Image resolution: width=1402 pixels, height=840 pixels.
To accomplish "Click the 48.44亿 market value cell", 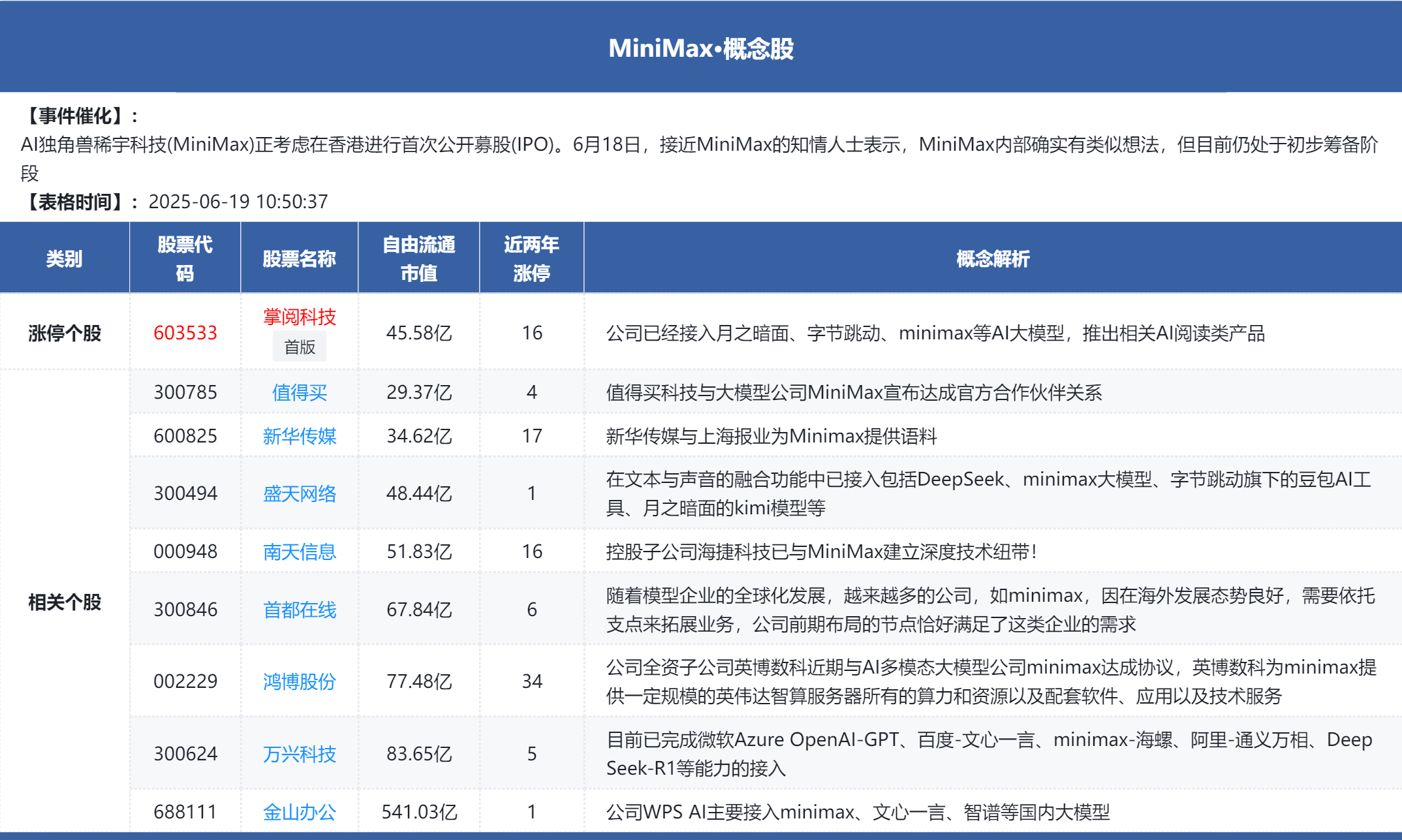I will point(419,493).
